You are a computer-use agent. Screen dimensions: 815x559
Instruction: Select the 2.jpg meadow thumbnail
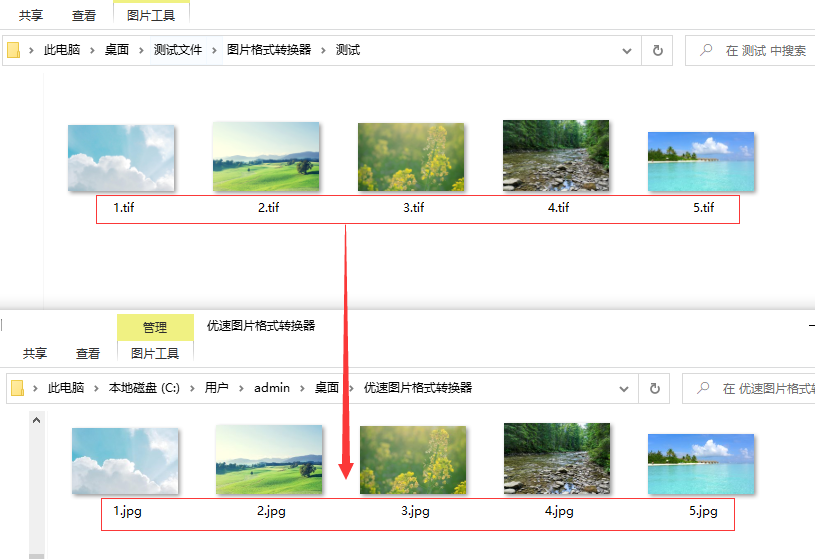pyautogui.click(x=269, y=460)
